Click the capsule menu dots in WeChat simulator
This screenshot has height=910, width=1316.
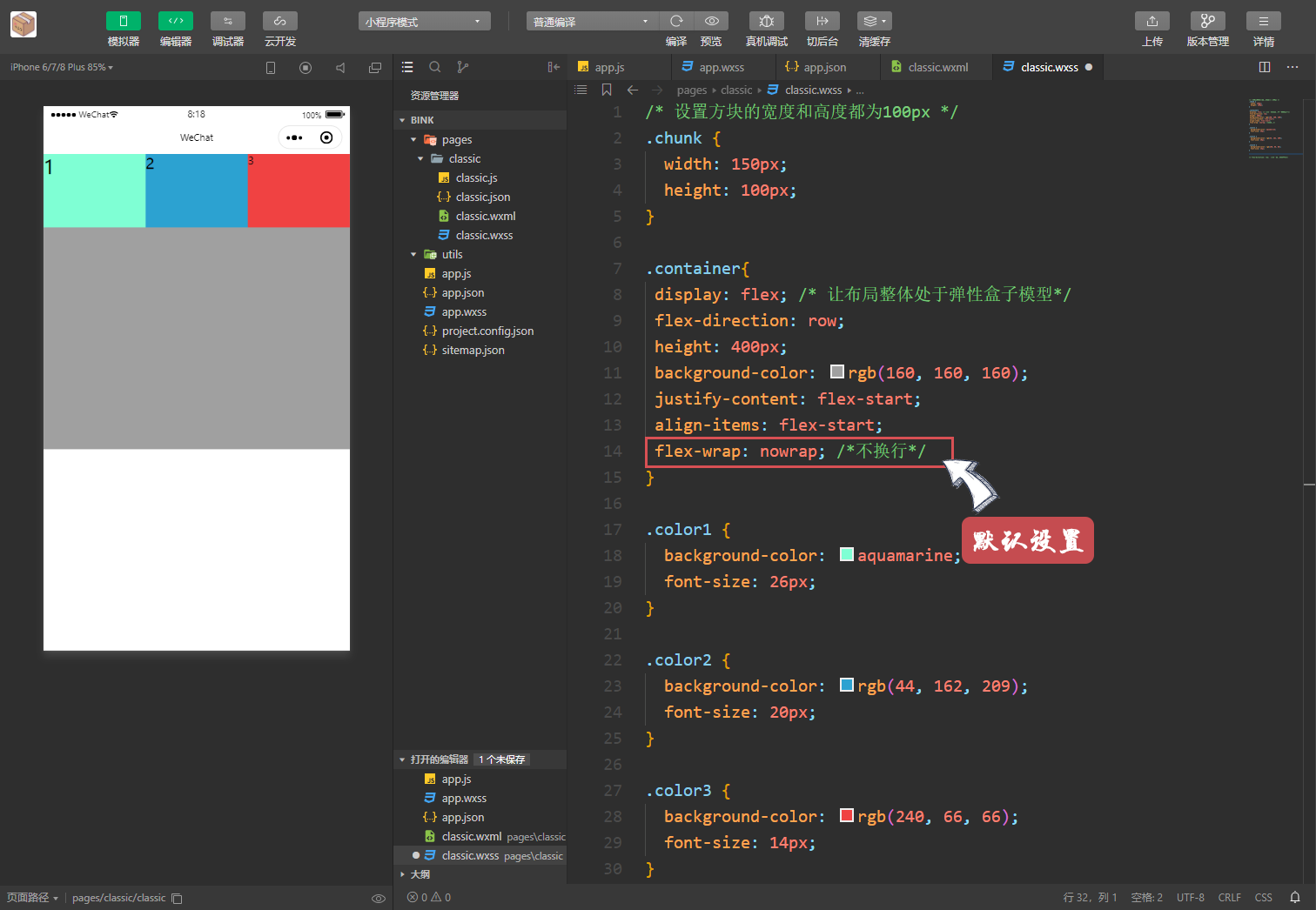295,137
